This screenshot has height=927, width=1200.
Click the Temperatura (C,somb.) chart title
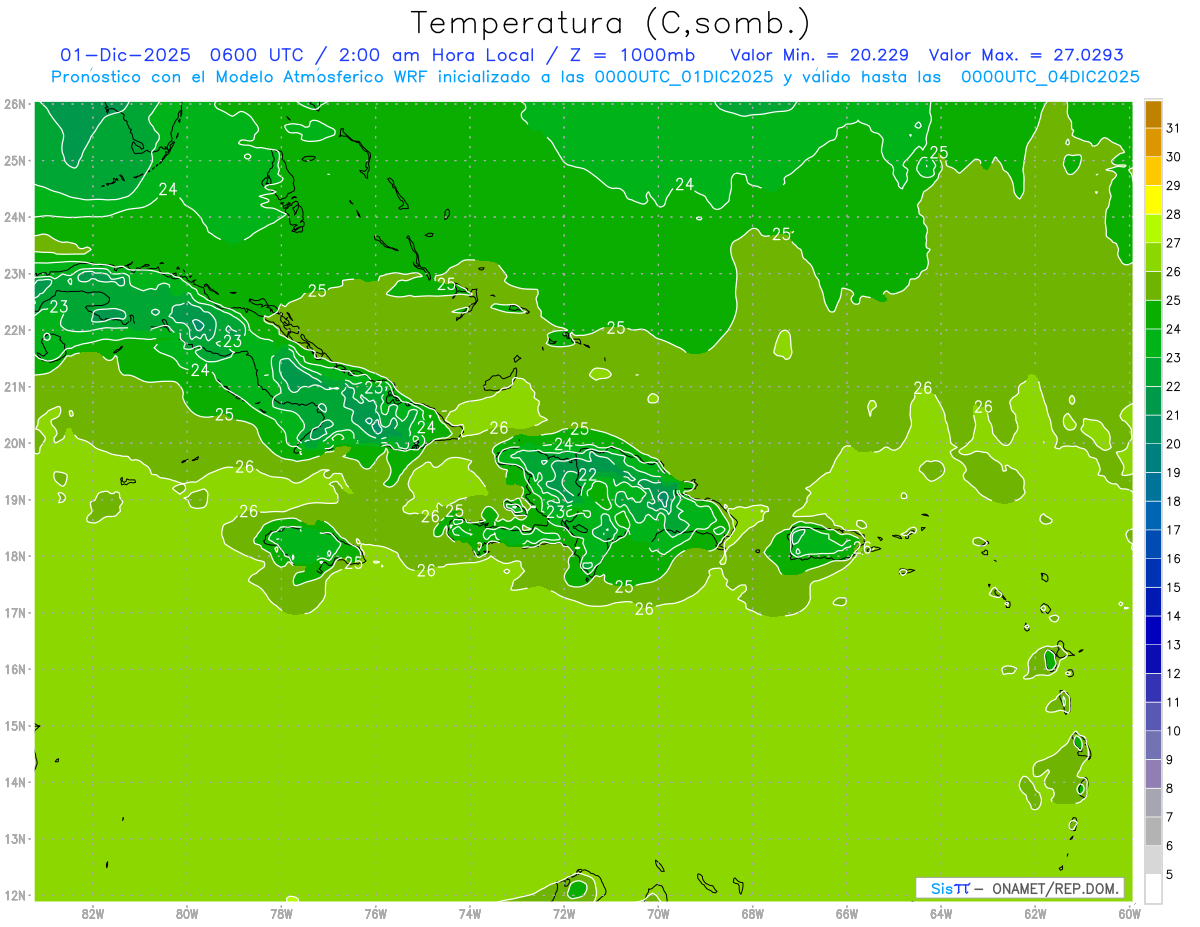[x=611, y=23]
